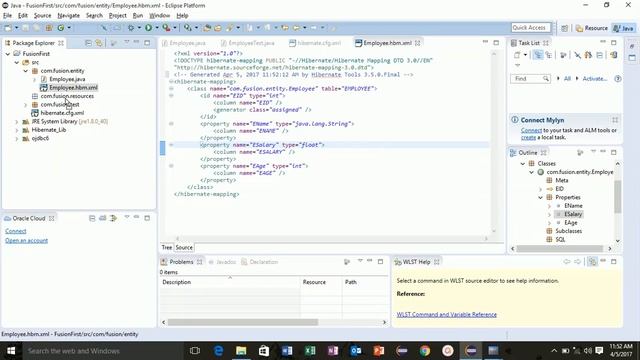Open Chrome from taskbar
The image size is (640, 360).
click(x=425, y=351)
